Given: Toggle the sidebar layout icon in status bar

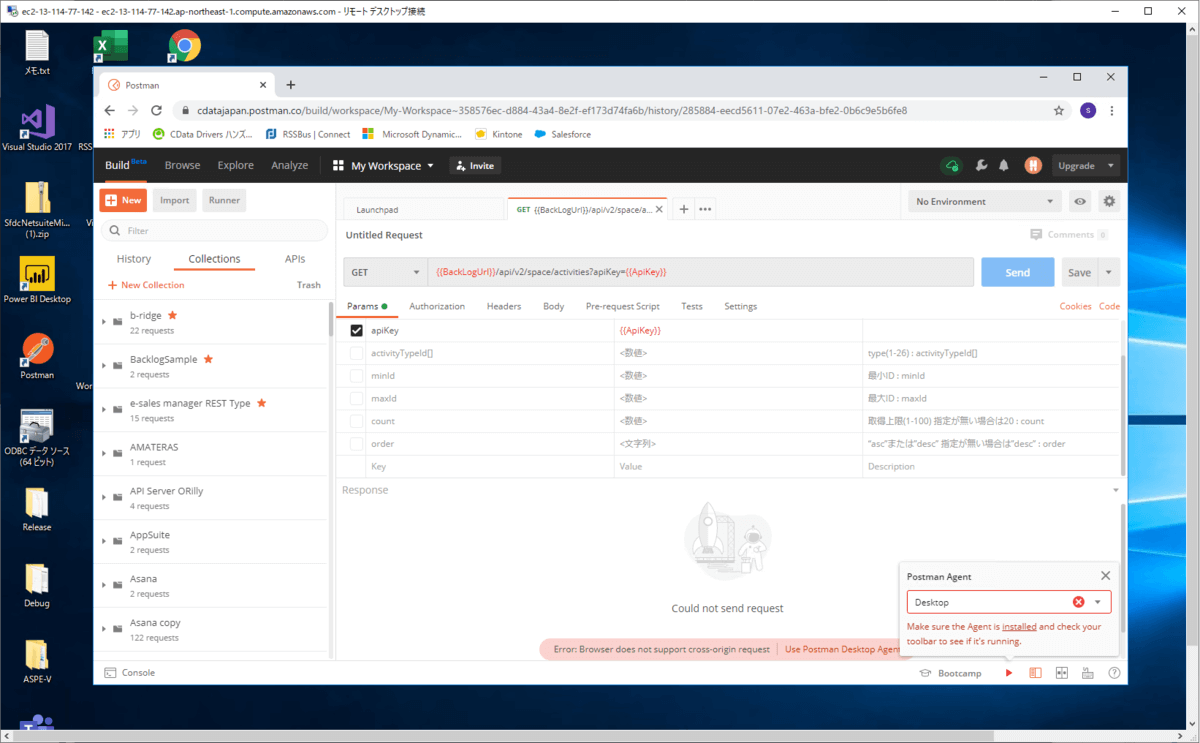Looking at the screenshot, I should point(1035,673).
